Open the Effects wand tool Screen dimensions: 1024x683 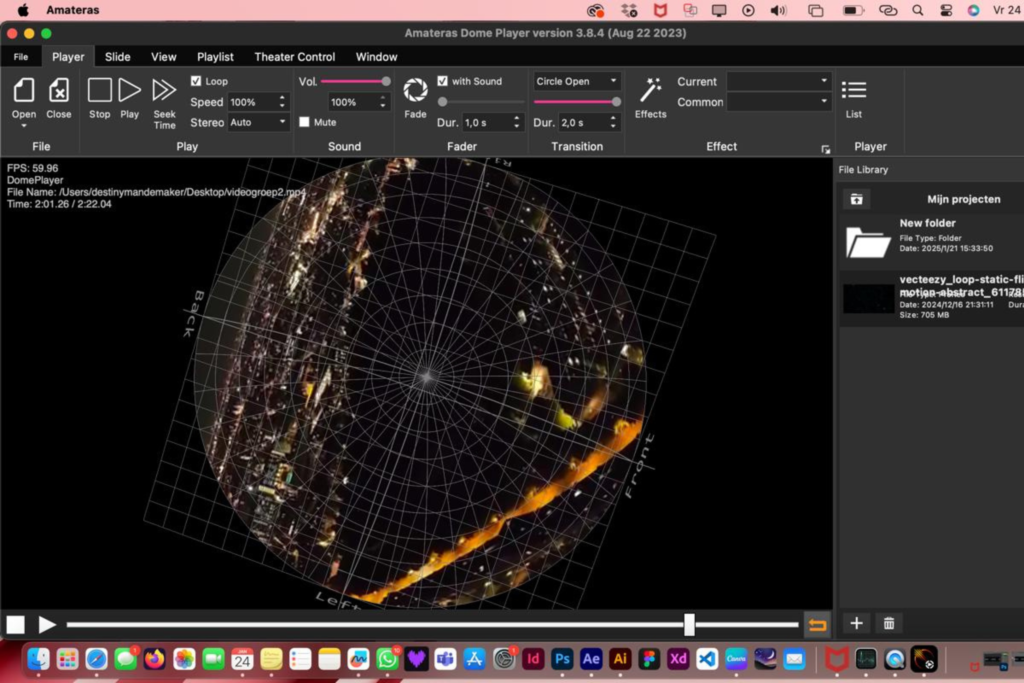pos(650,90)
